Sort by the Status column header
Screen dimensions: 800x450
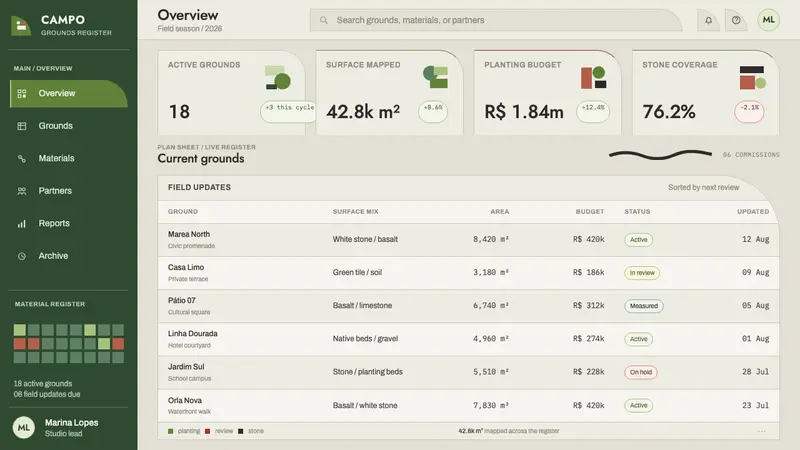637,211
